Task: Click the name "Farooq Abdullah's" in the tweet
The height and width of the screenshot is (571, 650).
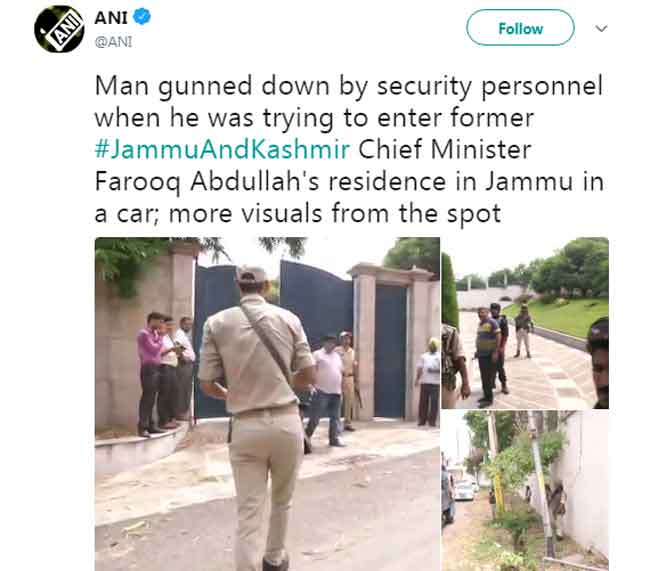Action: [207, 182]
